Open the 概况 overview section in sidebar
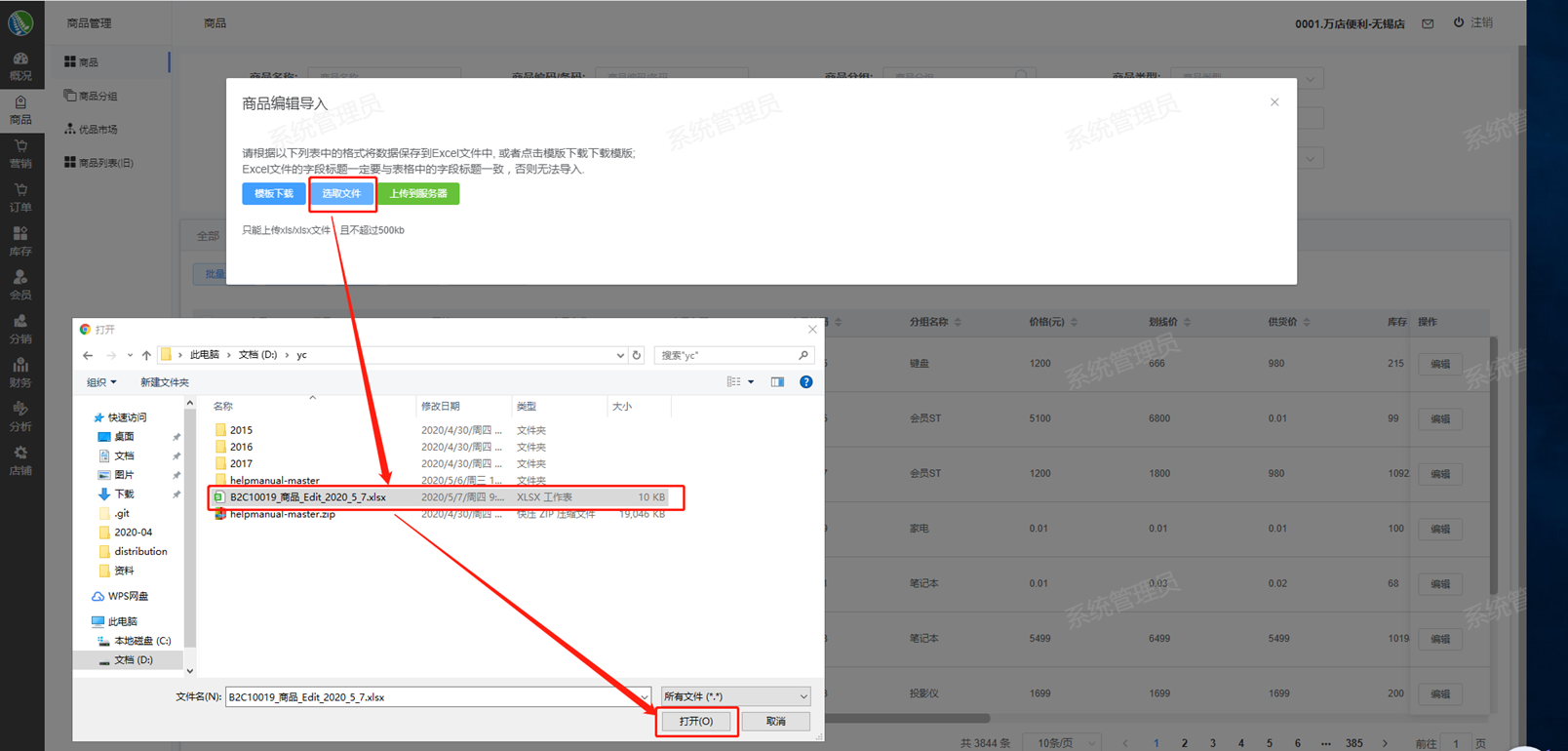Viewport: 1568px width, 751px height. point(20,66)
